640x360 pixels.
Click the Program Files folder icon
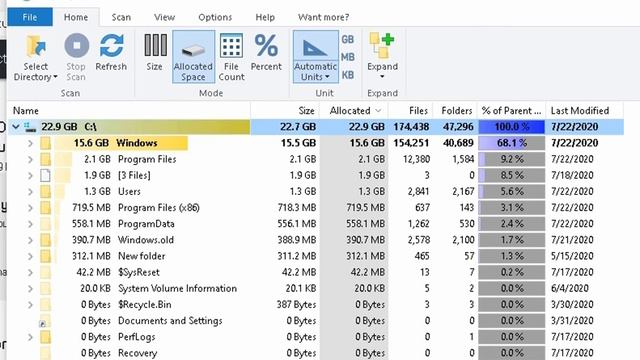click(x=45, y=159)
